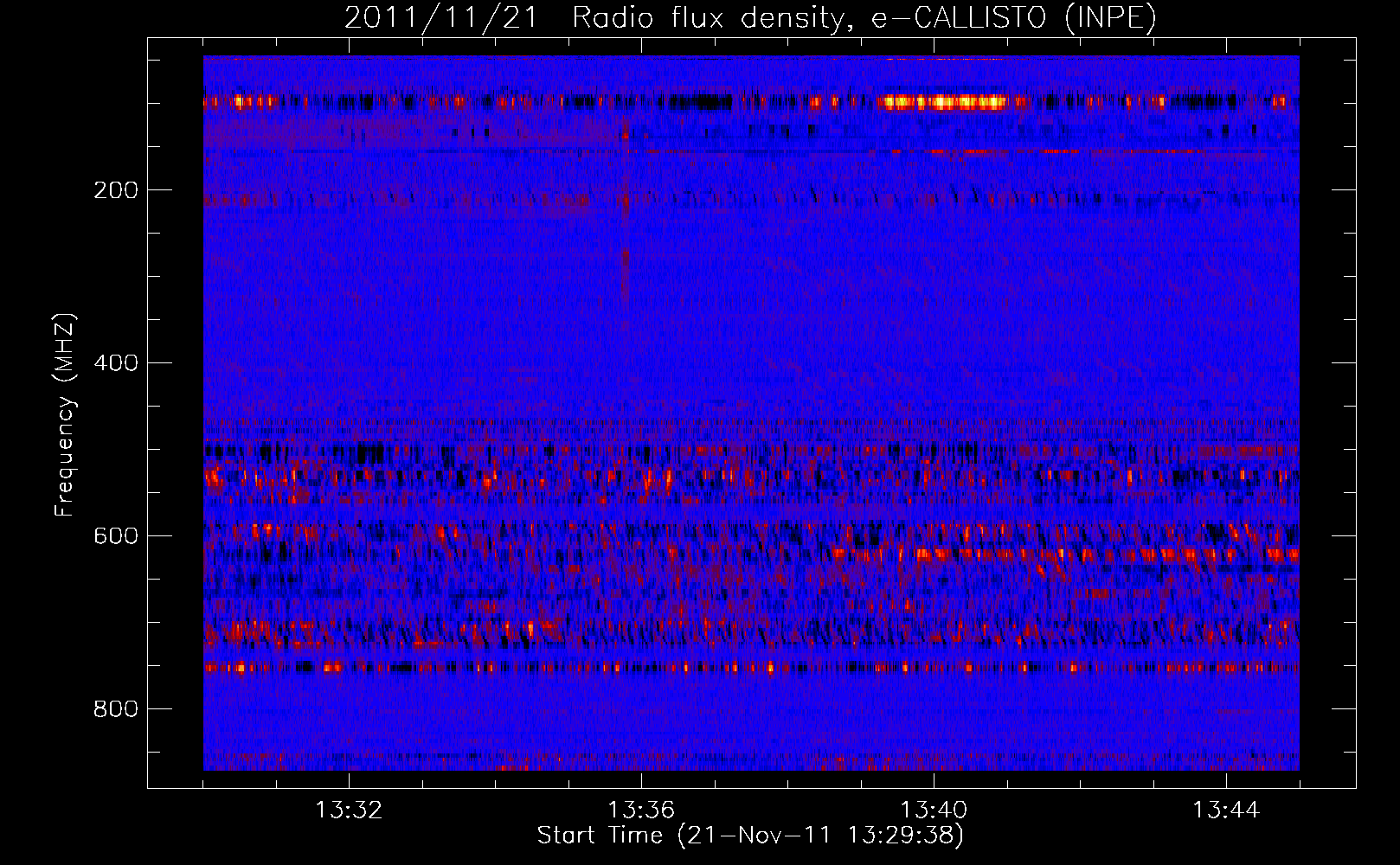1400x865 pixels.
Task: Click the bright yellow burst near 13:40
Action: click(x=943, y=103)
